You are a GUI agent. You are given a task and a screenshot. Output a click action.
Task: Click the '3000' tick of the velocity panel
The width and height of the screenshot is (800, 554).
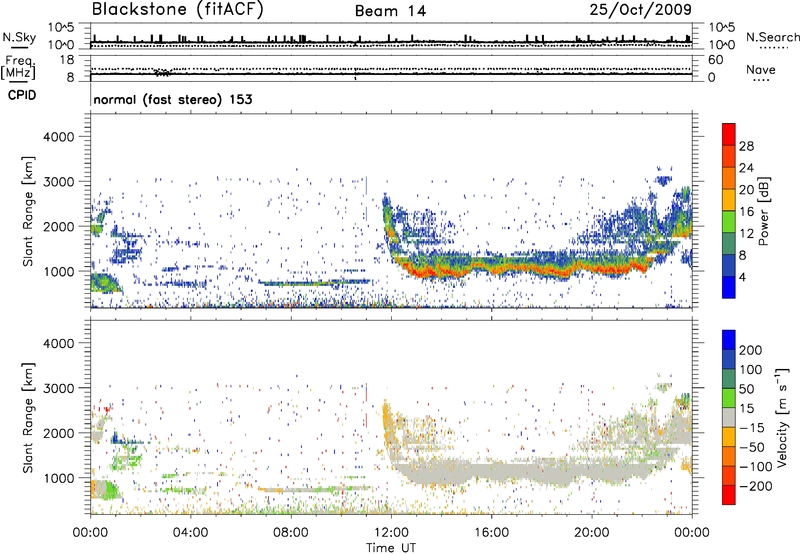coord(58,388)
